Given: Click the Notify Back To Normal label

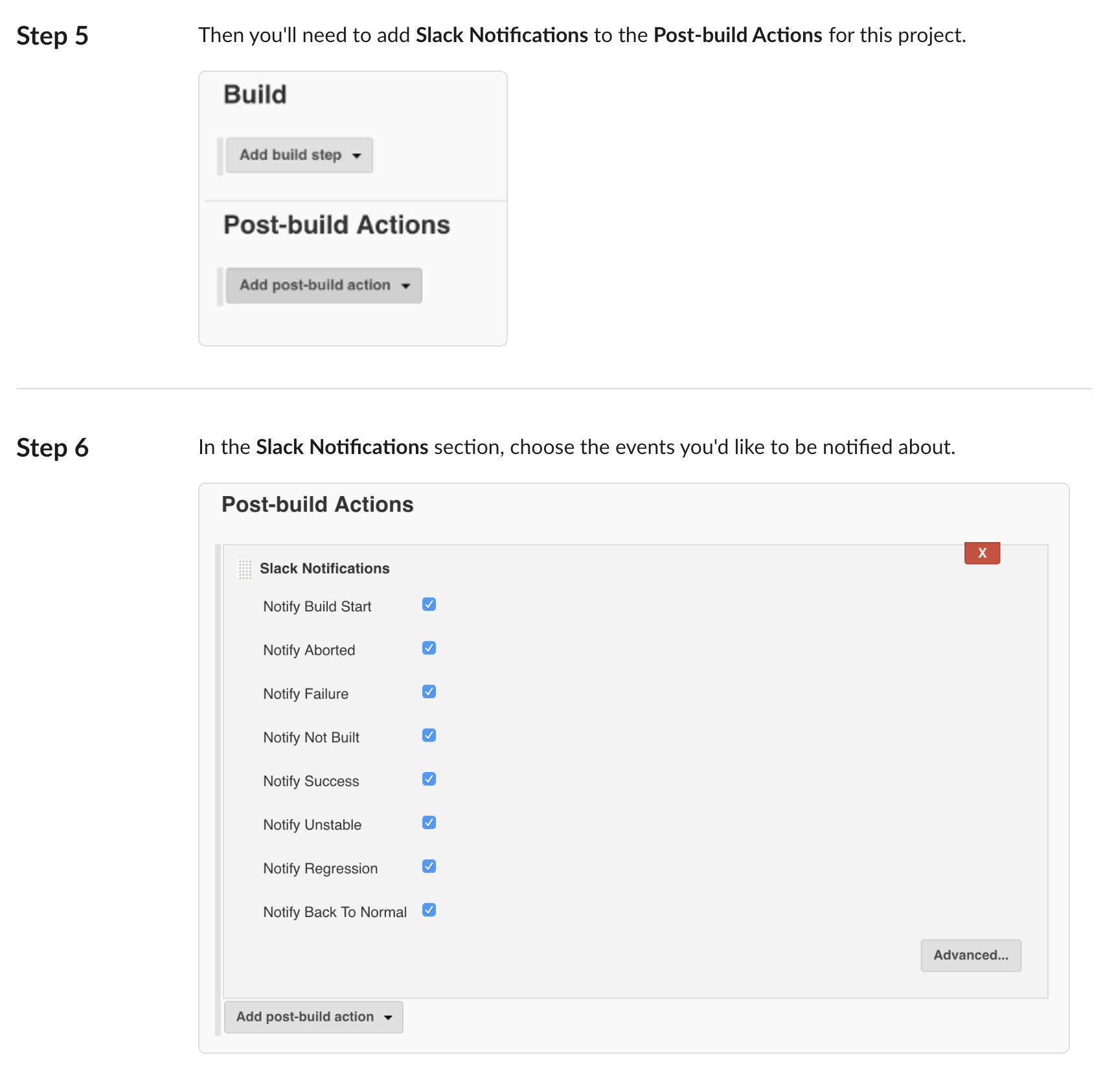Looking at the screenshot, I should click(x=334, y=913).
